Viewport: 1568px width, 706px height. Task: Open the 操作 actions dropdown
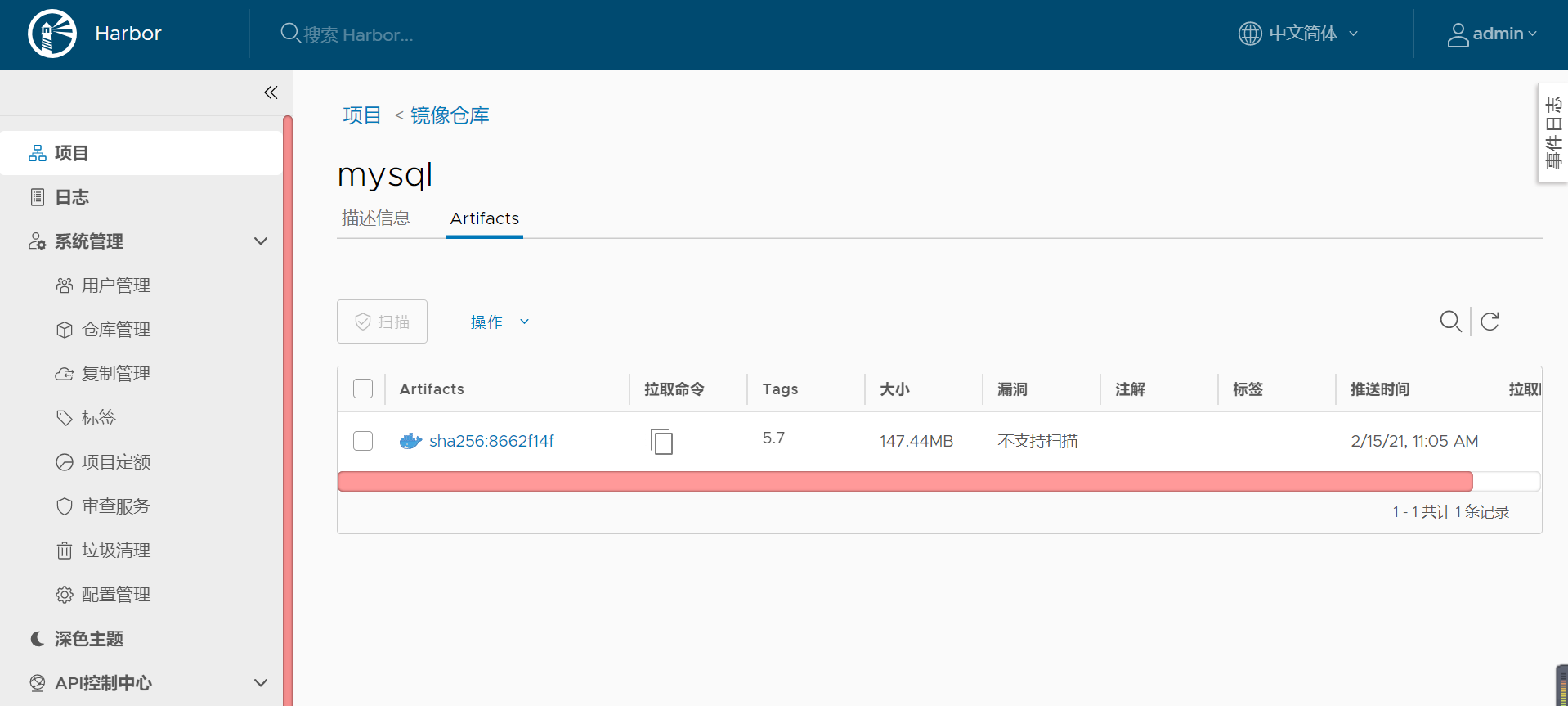(x=500, y=322)
